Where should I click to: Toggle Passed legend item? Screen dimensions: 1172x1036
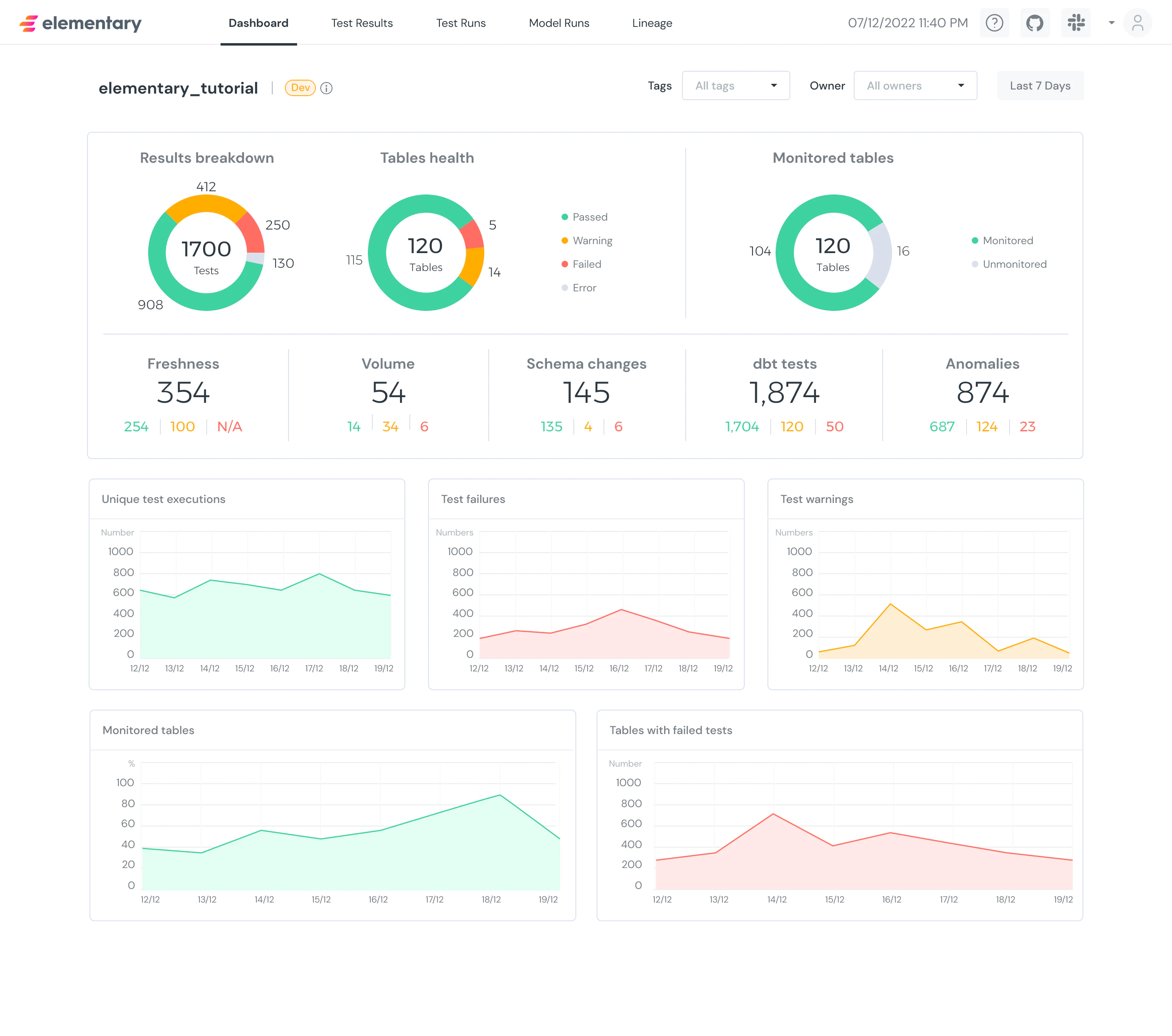point(589,217)
